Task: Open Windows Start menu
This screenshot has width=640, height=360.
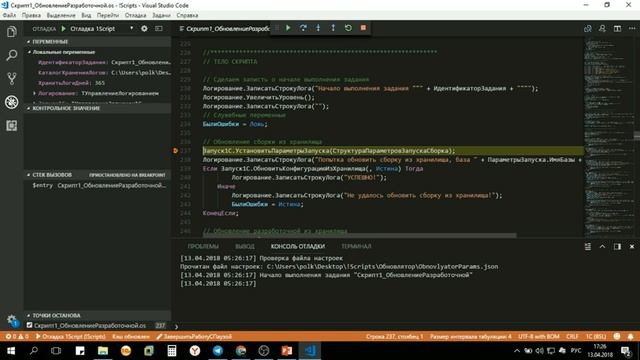Action: (11, 351)
